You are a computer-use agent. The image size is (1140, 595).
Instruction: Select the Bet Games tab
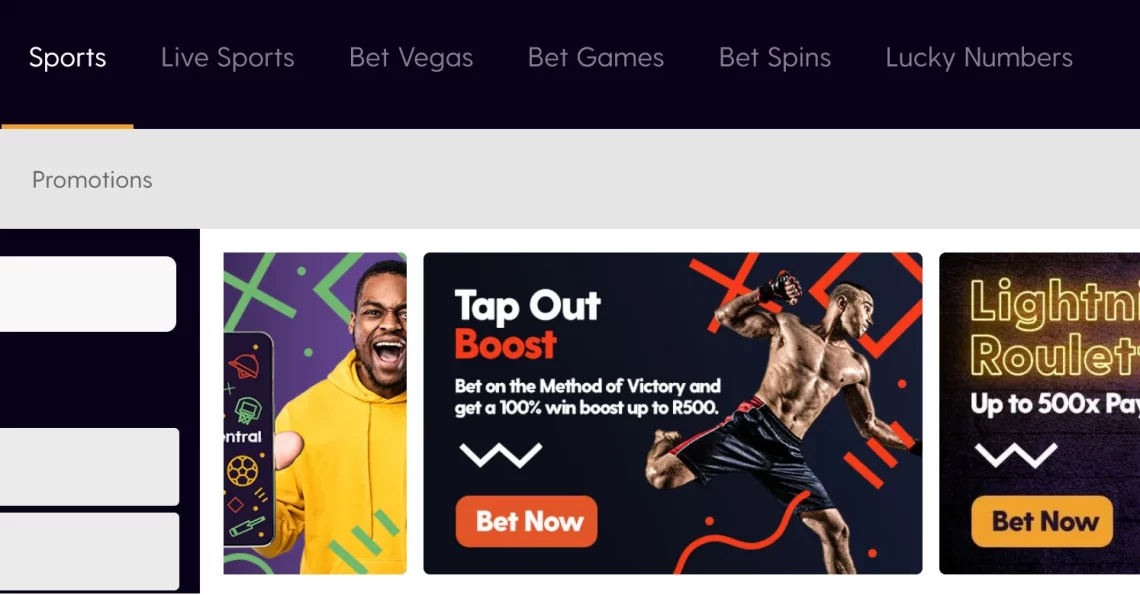click(595, 57)
